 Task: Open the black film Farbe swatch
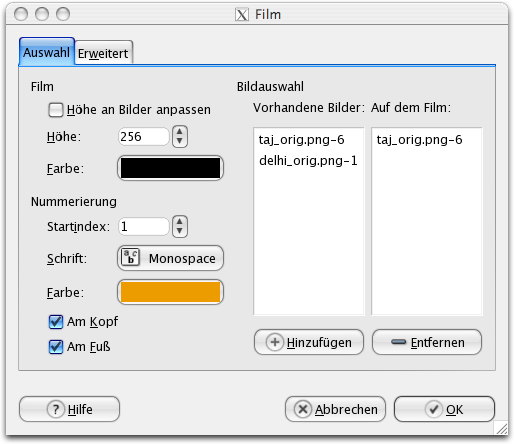click(x=170, y=168)
